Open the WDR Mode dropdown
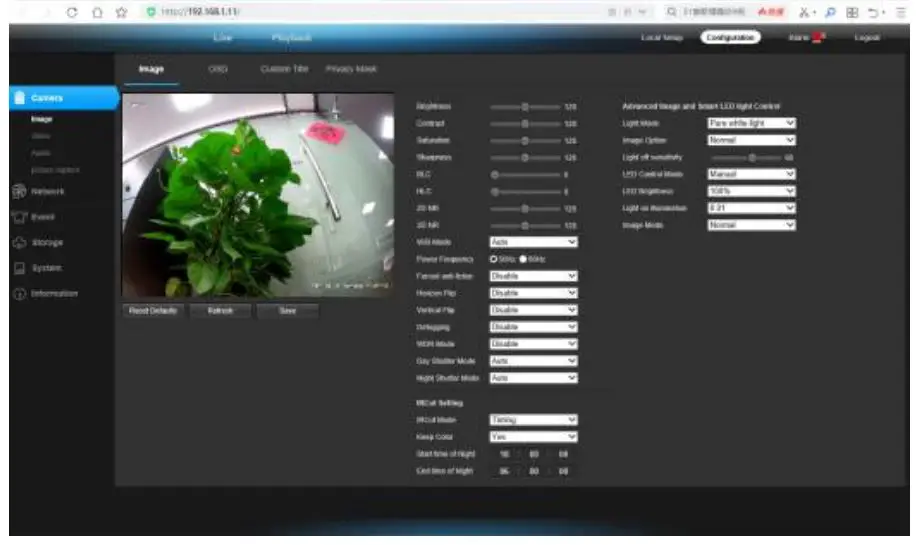 coord(533,344)
